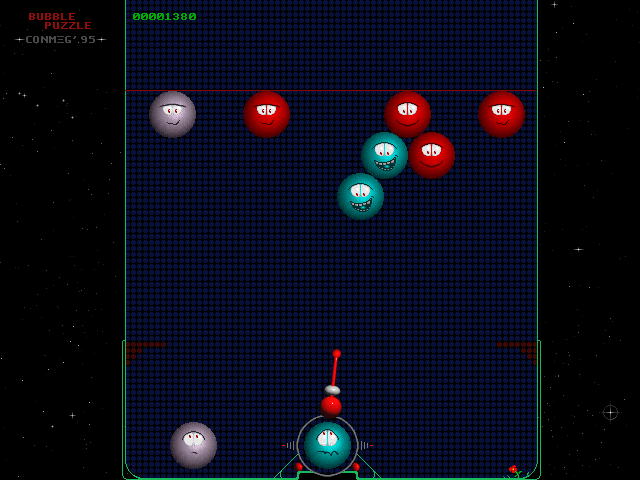The image size is (640, 480).
Task: Click the red top-row bubble above the cyan bubble
Action: tap(408, 114)
